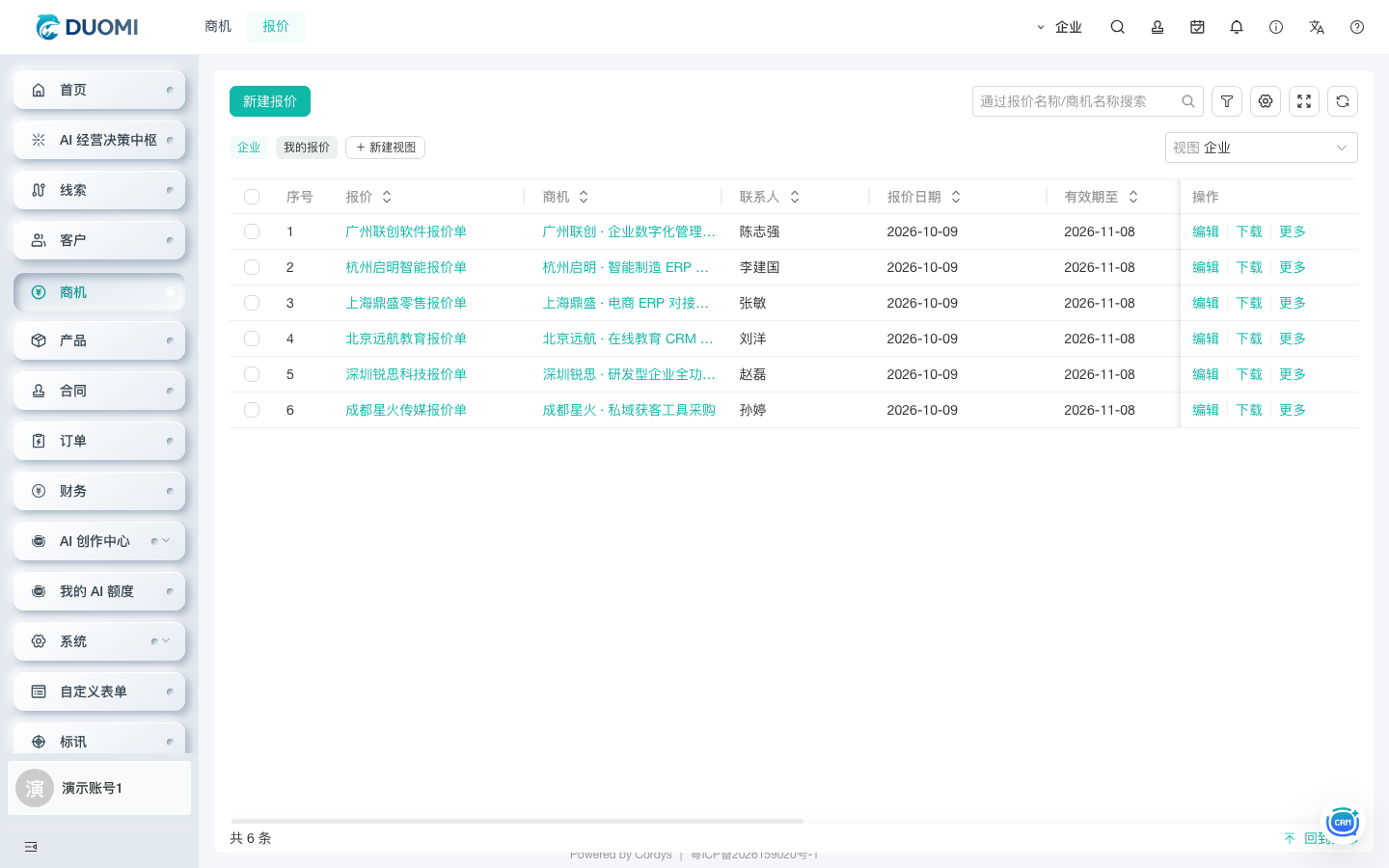Image resolution: width=1389 pixels, height=868 pixels.
Task: Open 更多 actions for 广州联创软件报价单
Action: (x=1293, y=231)
